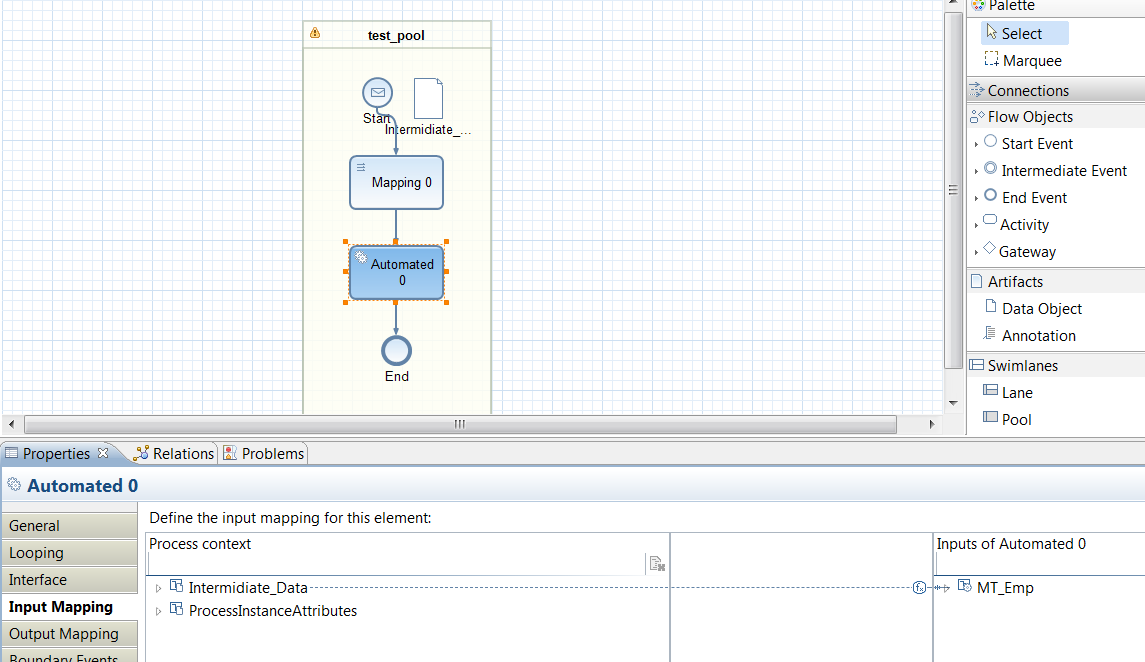This screenshot has width=1145, height=662.
Task: Select the Mapping 0 task
Action: click(x=397, y=182)
